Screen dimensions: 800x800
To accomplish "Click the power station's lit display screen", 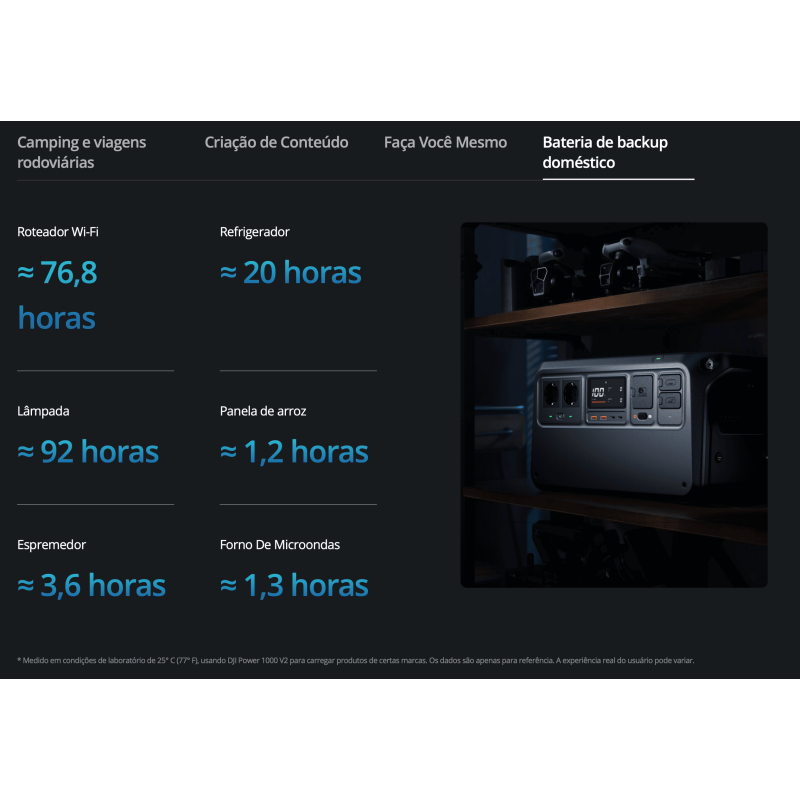I will pos(602,393).
